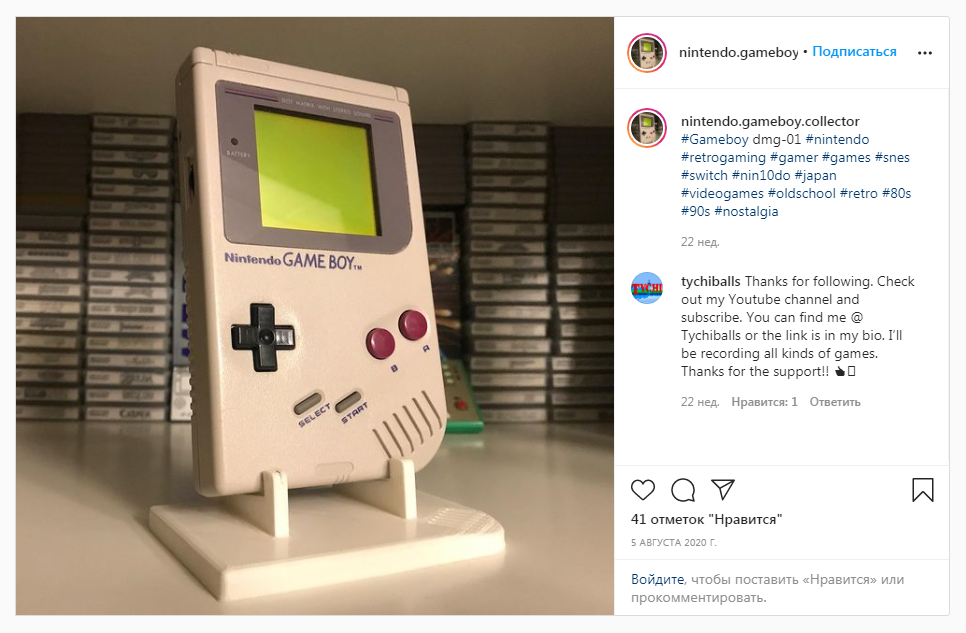Open the three-dot more options menu

924,53
